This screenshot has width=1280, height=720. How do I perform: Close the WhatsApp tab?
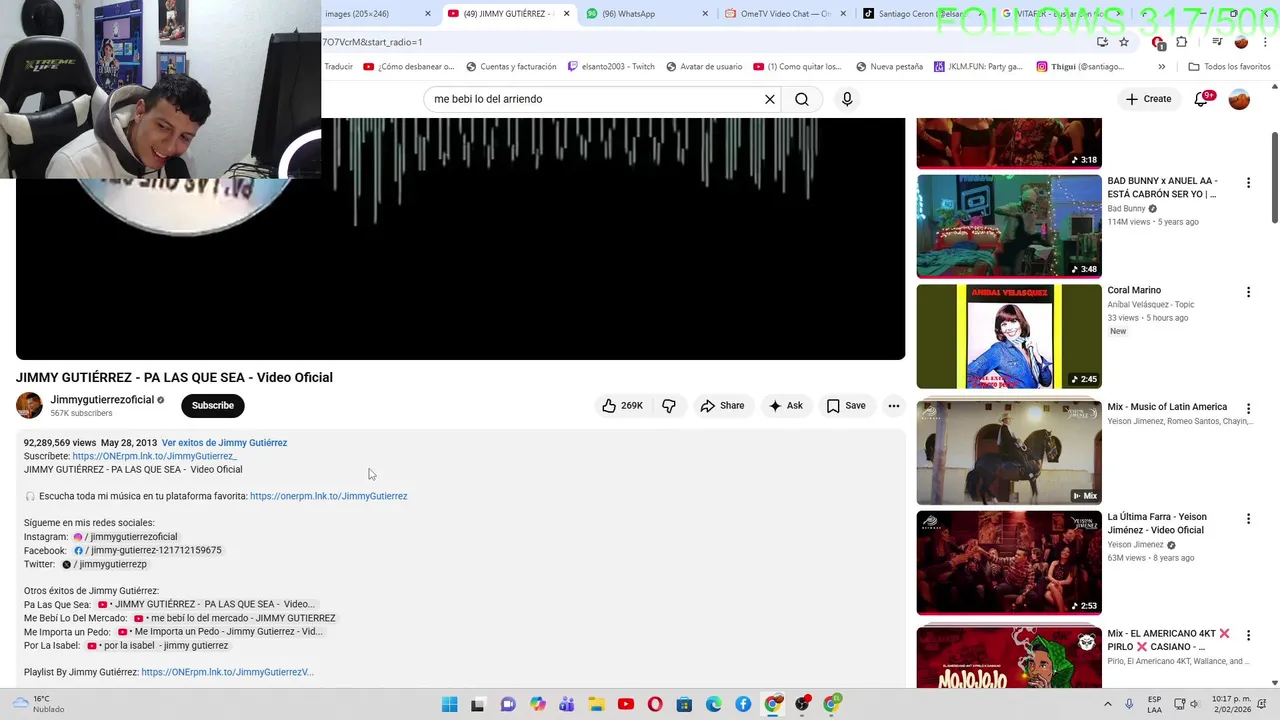tap(705, 14)
